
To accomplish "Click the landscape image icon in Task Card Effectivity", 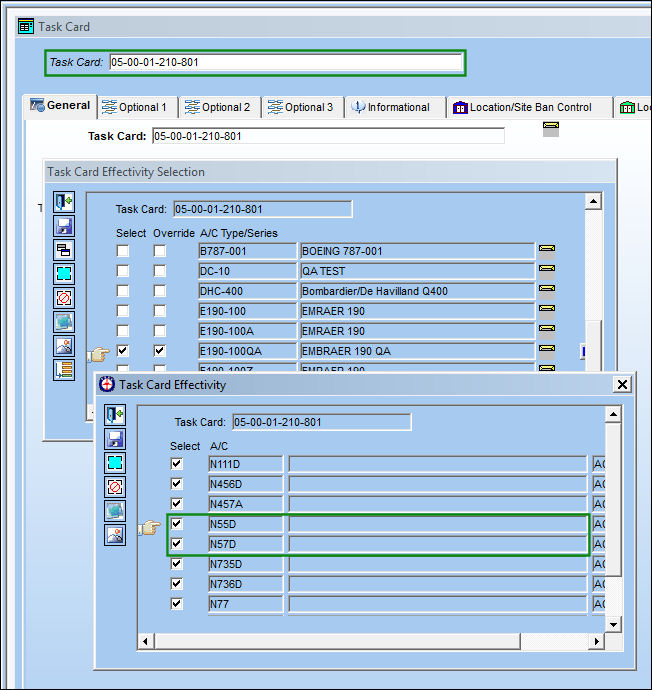I will point(115,535).
